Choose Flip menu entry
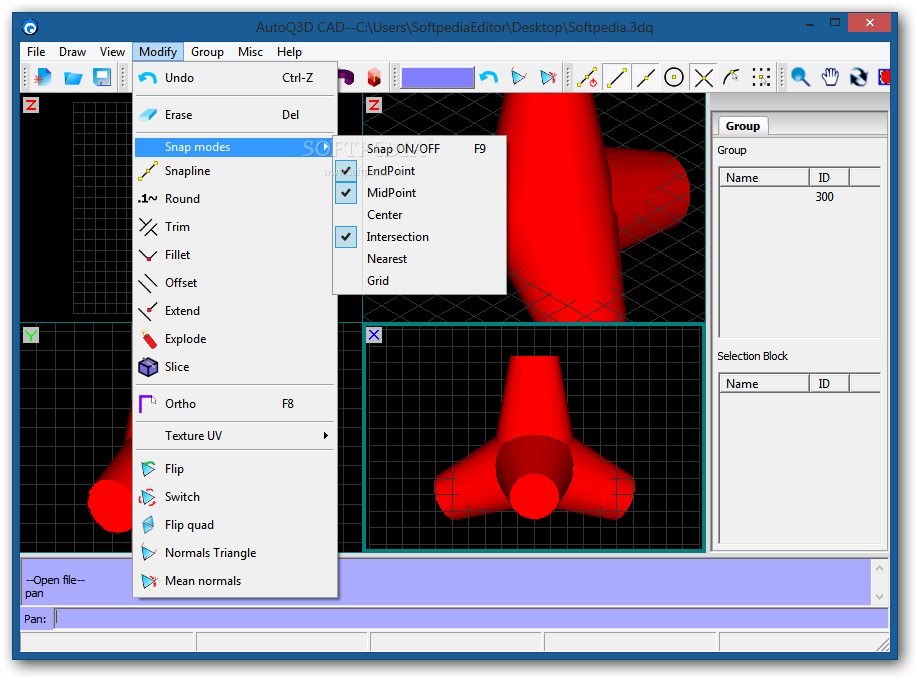The height and width of the screenshot is (680, 918). (x=235, y=469)
